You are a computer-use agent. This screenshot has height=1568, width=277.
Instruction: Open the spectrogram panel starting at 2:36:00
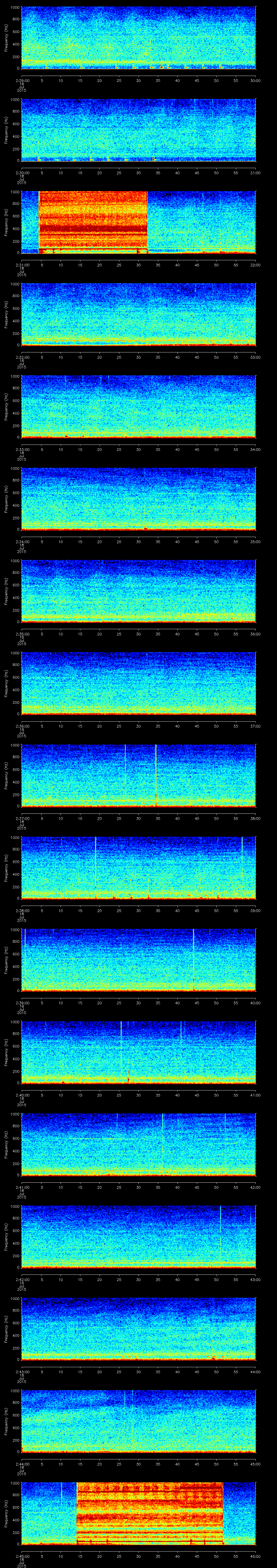click(x=138, y=683)
